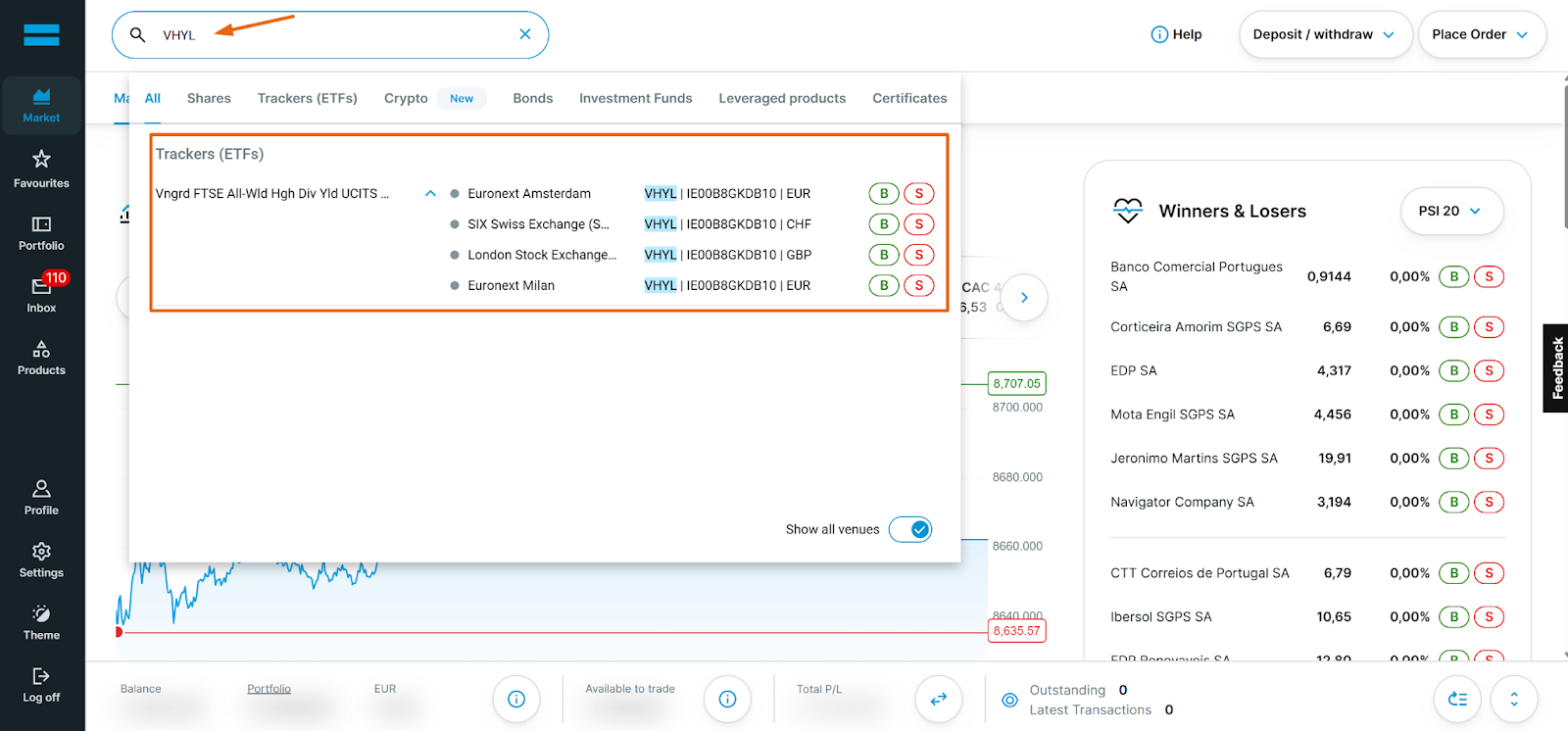
Task: Open the Inbox with 110 notifications
Action: [41, 294]
